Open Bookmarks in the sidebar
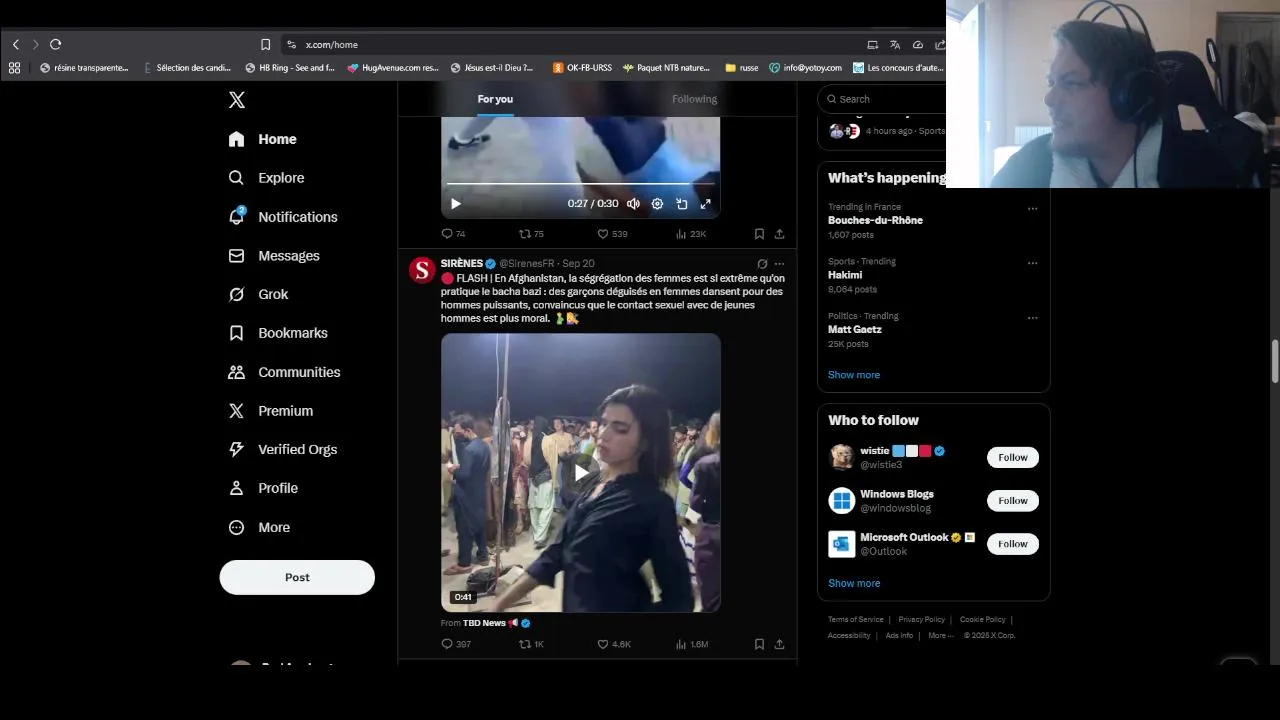 tap(278, 333)
